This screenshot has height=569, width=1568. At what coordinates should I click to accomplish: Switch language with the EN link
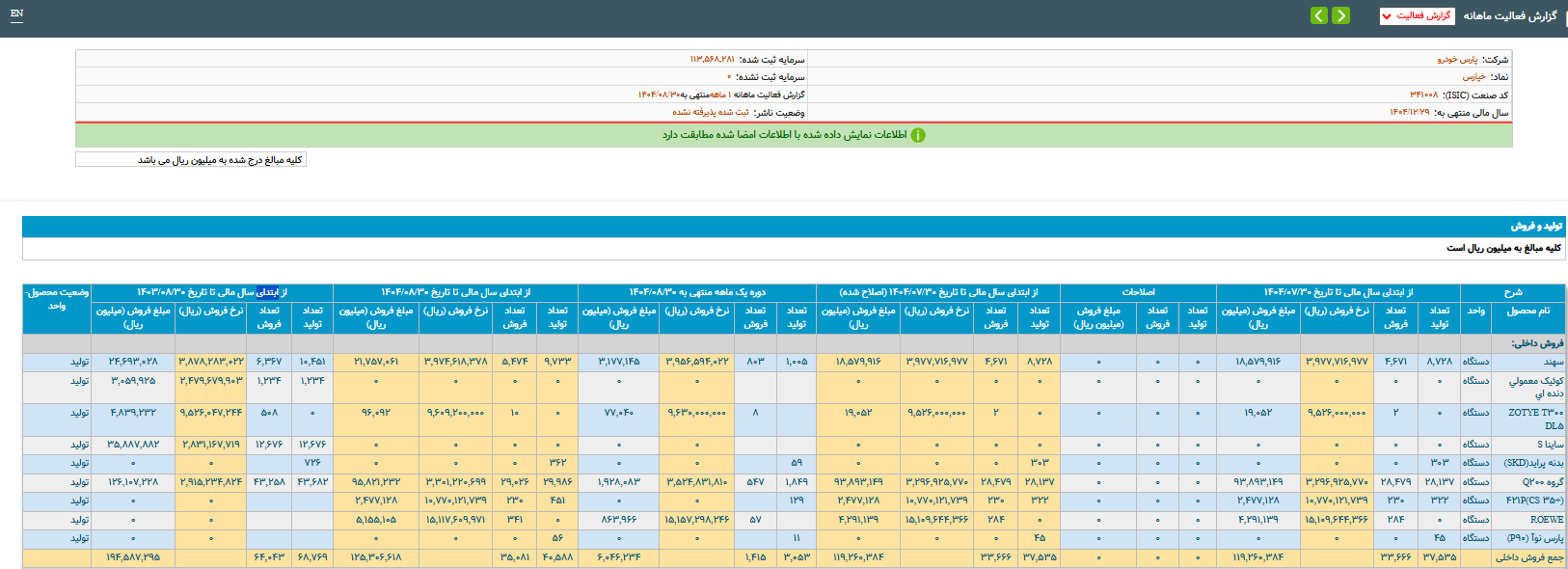[16, 14]
